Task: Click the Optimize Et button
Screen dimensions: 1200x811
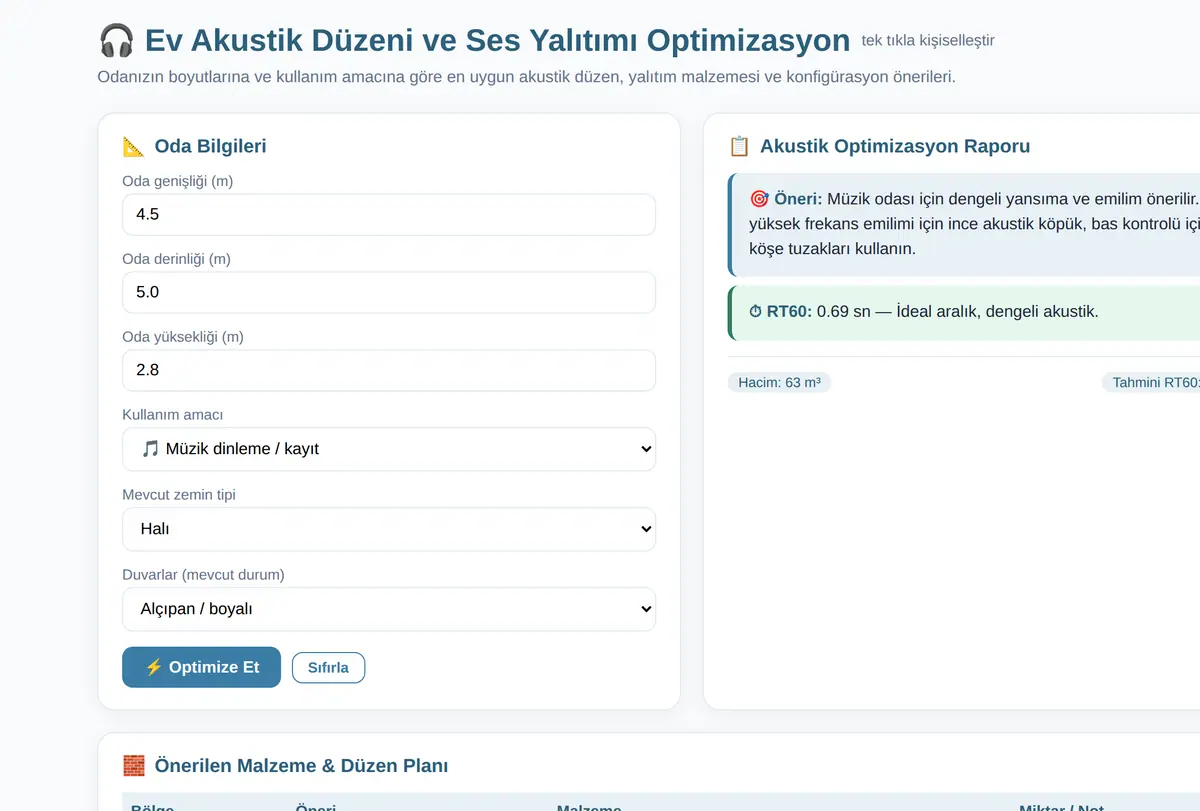Action: 202,667
